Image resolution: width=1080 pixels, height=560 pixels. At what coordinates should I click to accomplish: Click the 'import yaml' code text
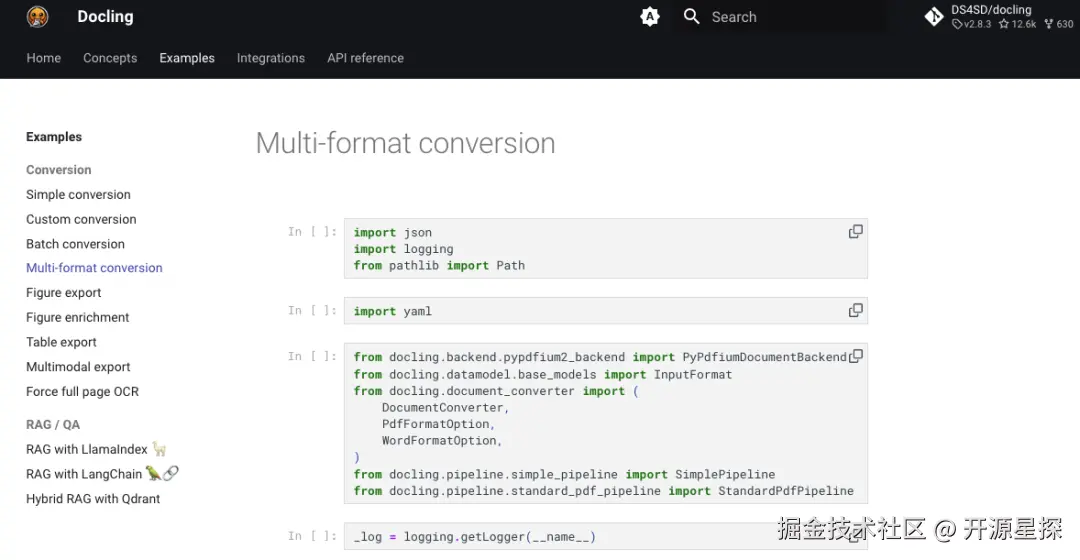point(393,311)
